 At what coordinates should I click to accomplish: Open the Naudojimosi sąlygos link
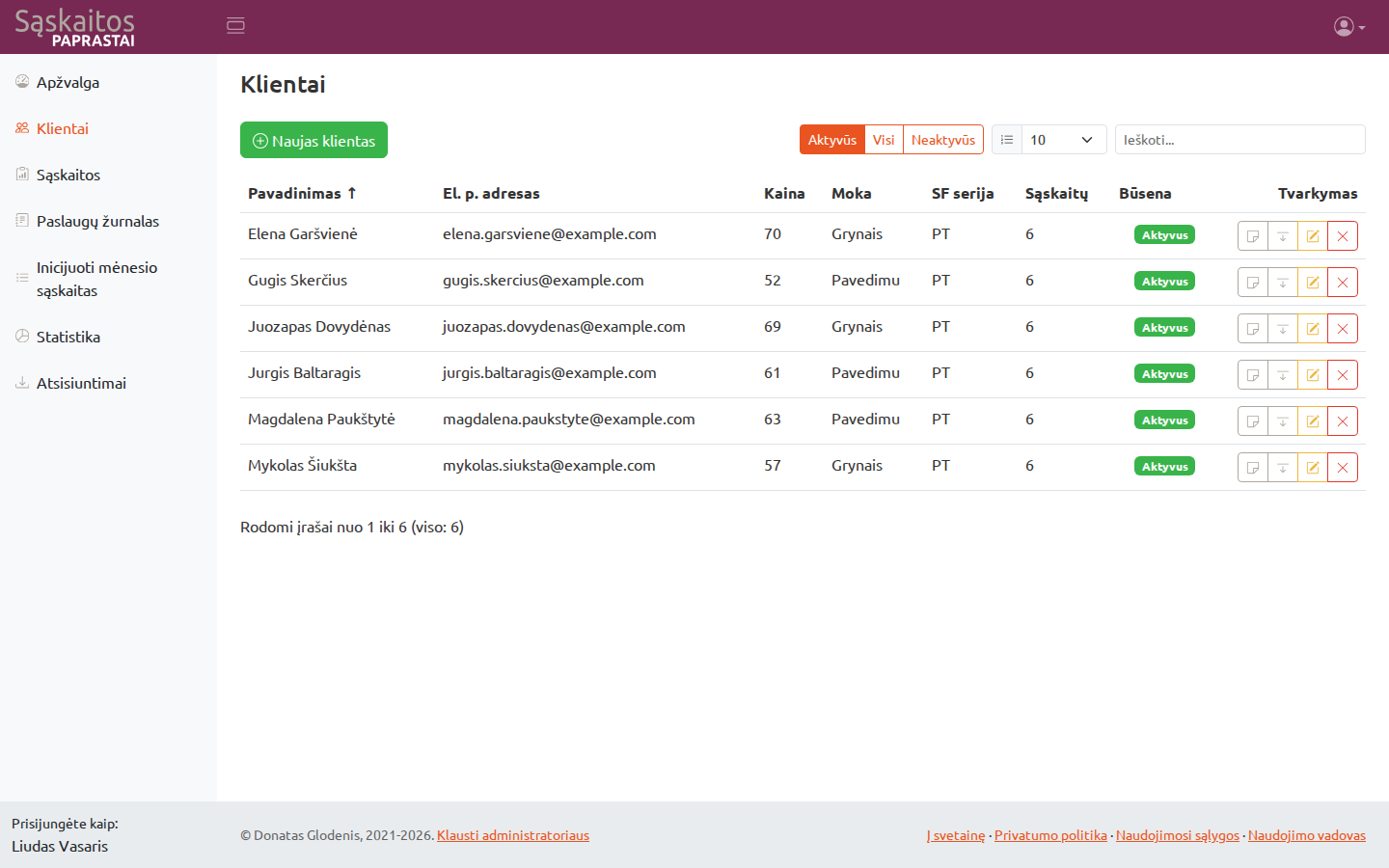click(1178, 836)
